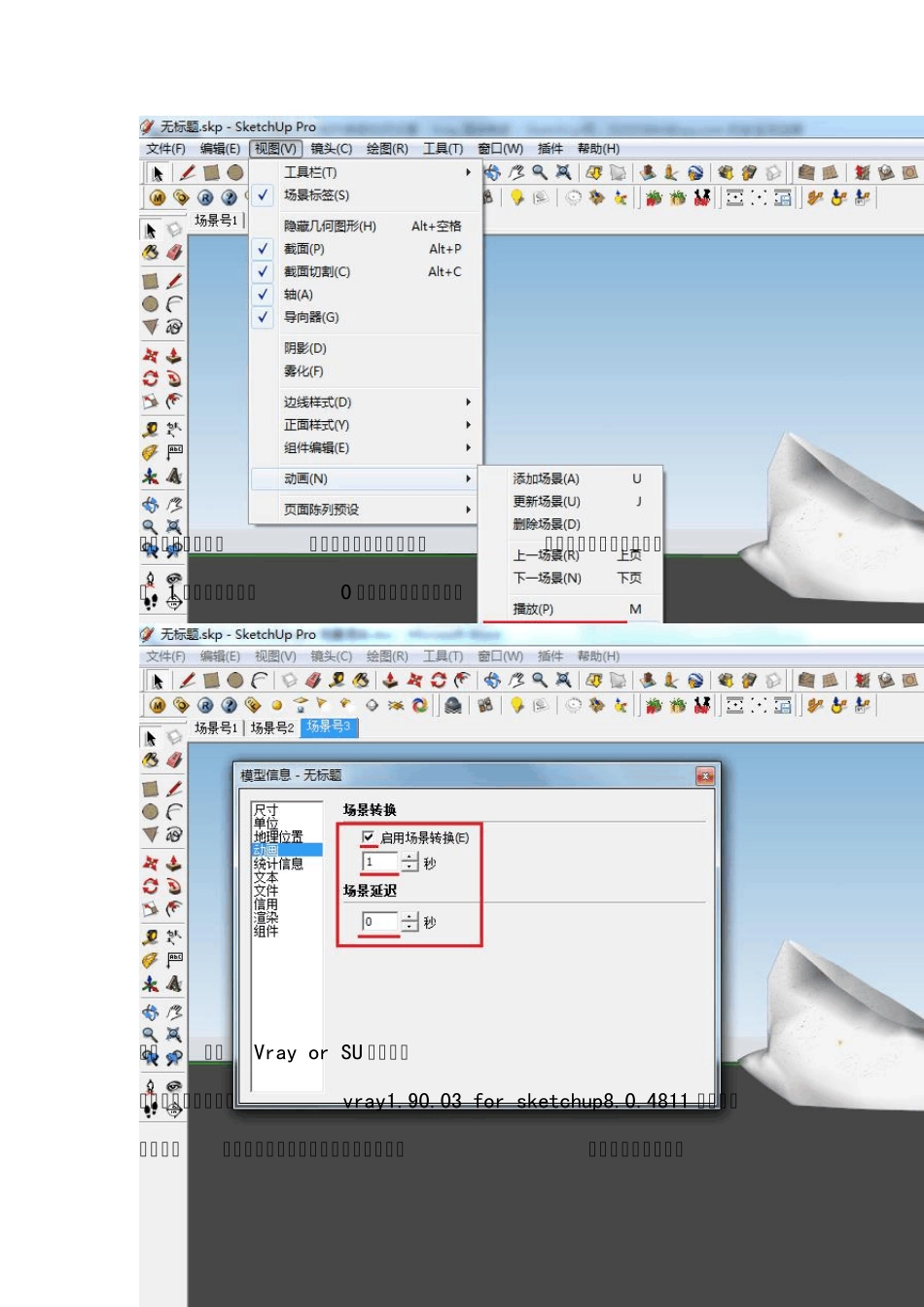This screenshot has height=1307, width=924.
Task: Click the V-Ray render (R) icon above scene tab 场景号2
Action: [x=205, y=705]
